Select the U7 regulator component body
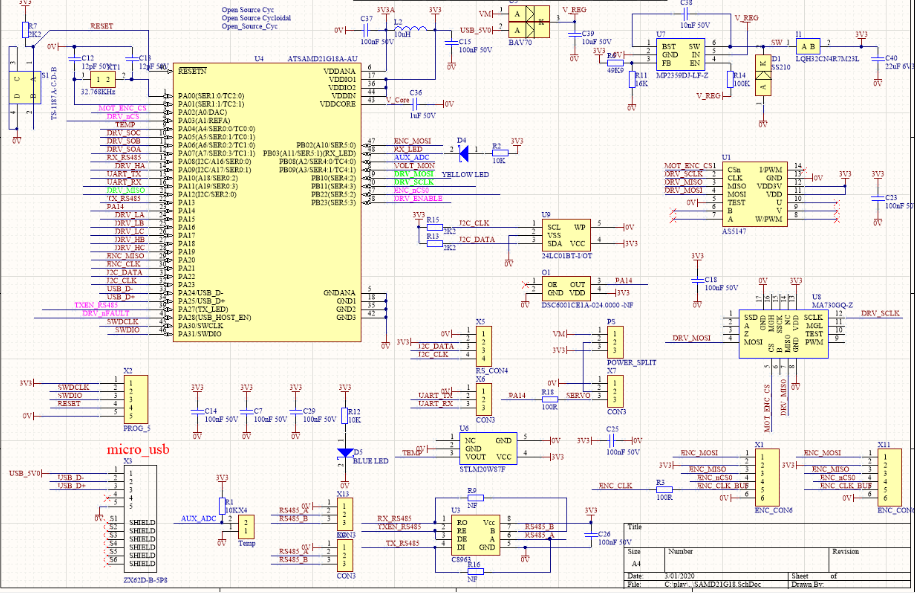 coord(680,55)
